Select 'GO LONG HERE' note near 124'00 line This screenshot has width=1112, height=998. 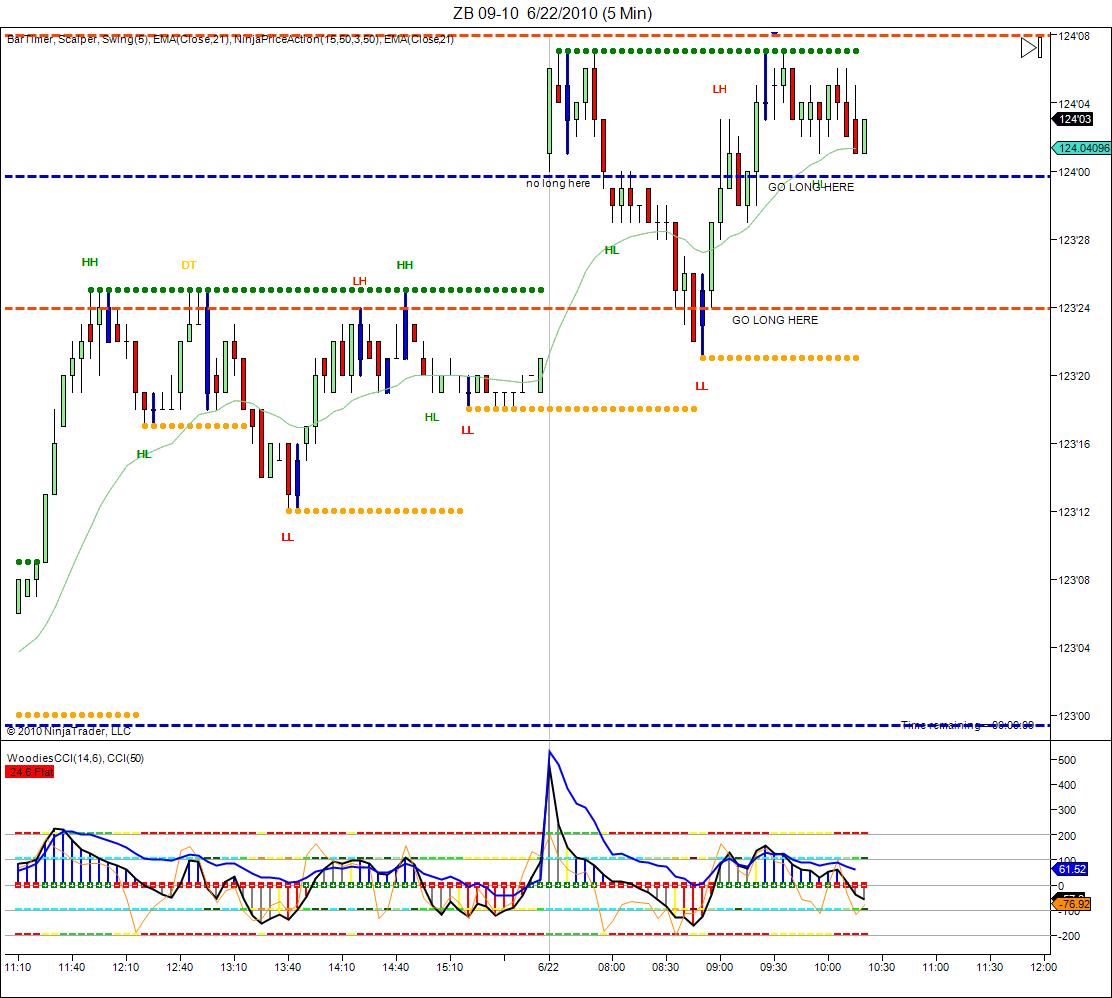click(x=811, y=187)
